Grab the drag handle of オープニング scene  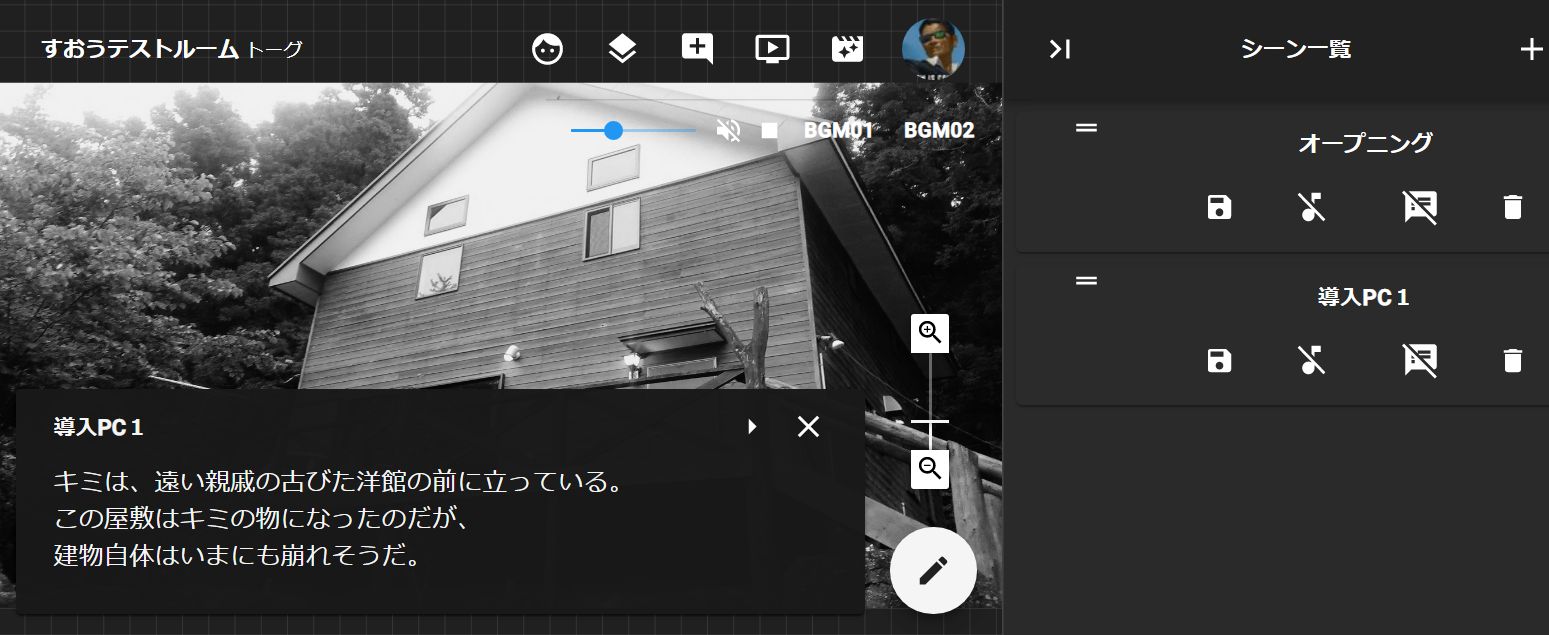coord(1086,128)
